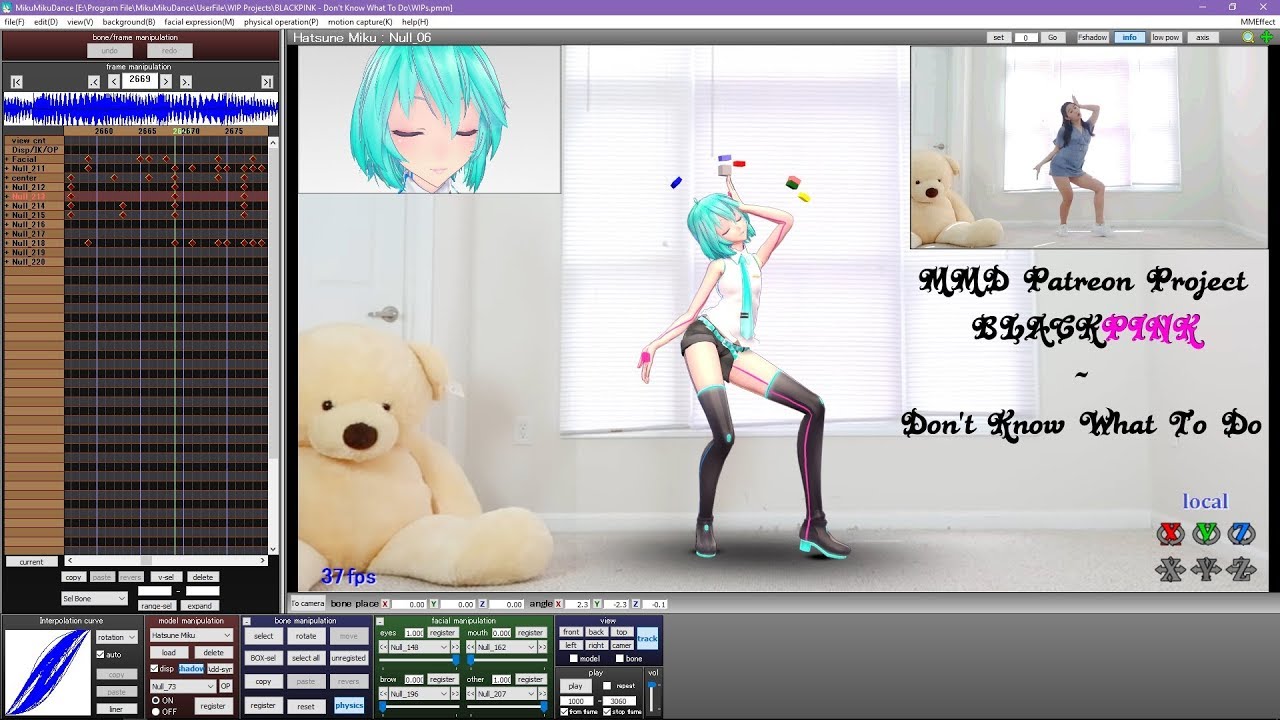Uncheck the disp checkbox in model manipulation
Viewport: 1280px width, 720px height.
(x=154, y=669)
